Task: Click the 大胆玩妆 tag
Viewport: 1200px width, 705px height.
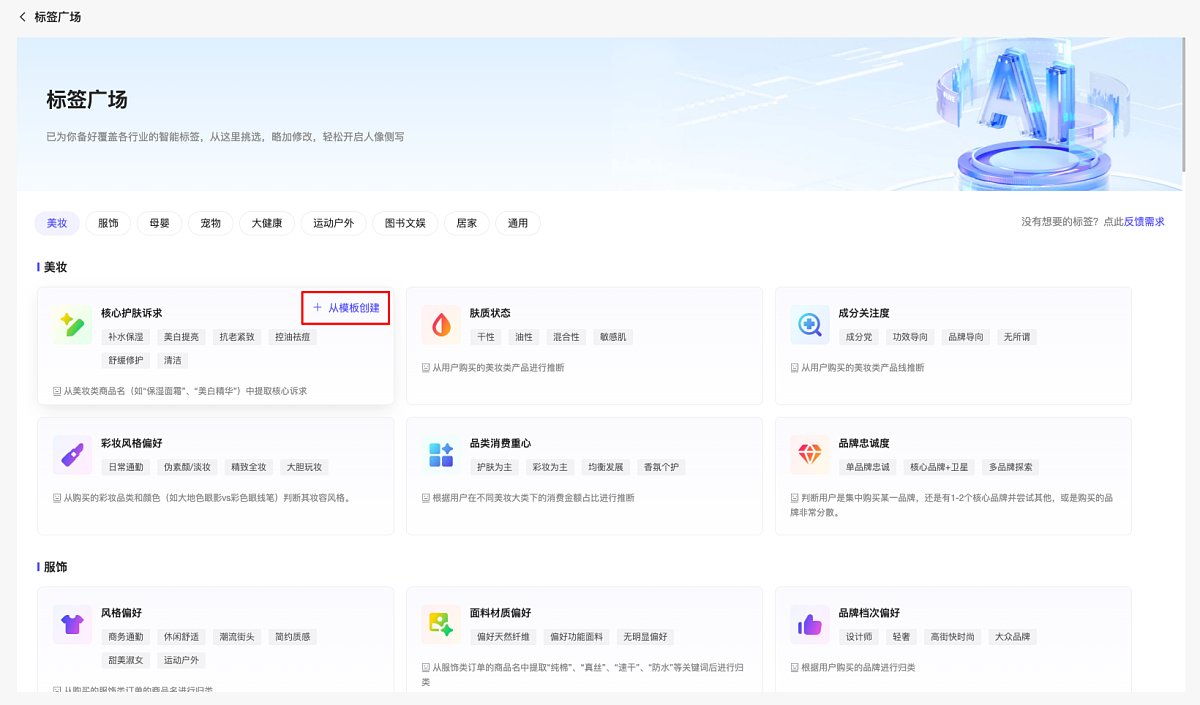Action: [304, 467]
